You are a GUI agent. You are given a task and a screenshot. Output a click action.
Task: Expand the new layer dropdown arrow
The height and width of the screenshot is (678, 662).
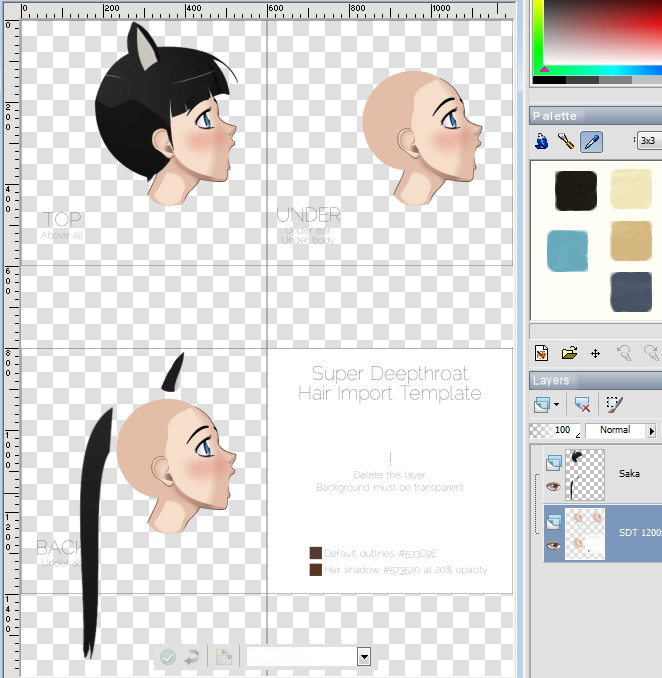(557, 405)
